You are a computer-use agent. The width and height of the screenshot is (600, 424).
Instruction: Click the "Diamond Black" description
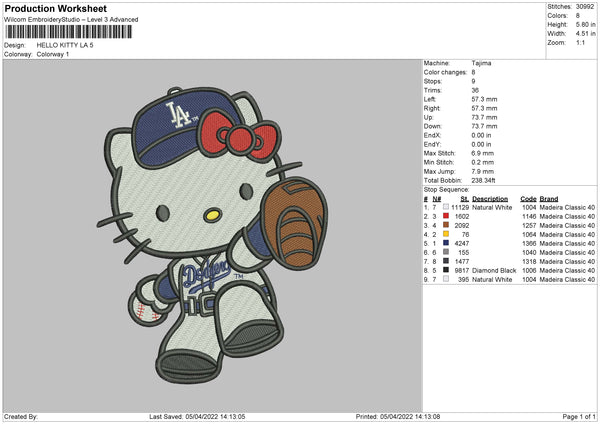[494, 271]
